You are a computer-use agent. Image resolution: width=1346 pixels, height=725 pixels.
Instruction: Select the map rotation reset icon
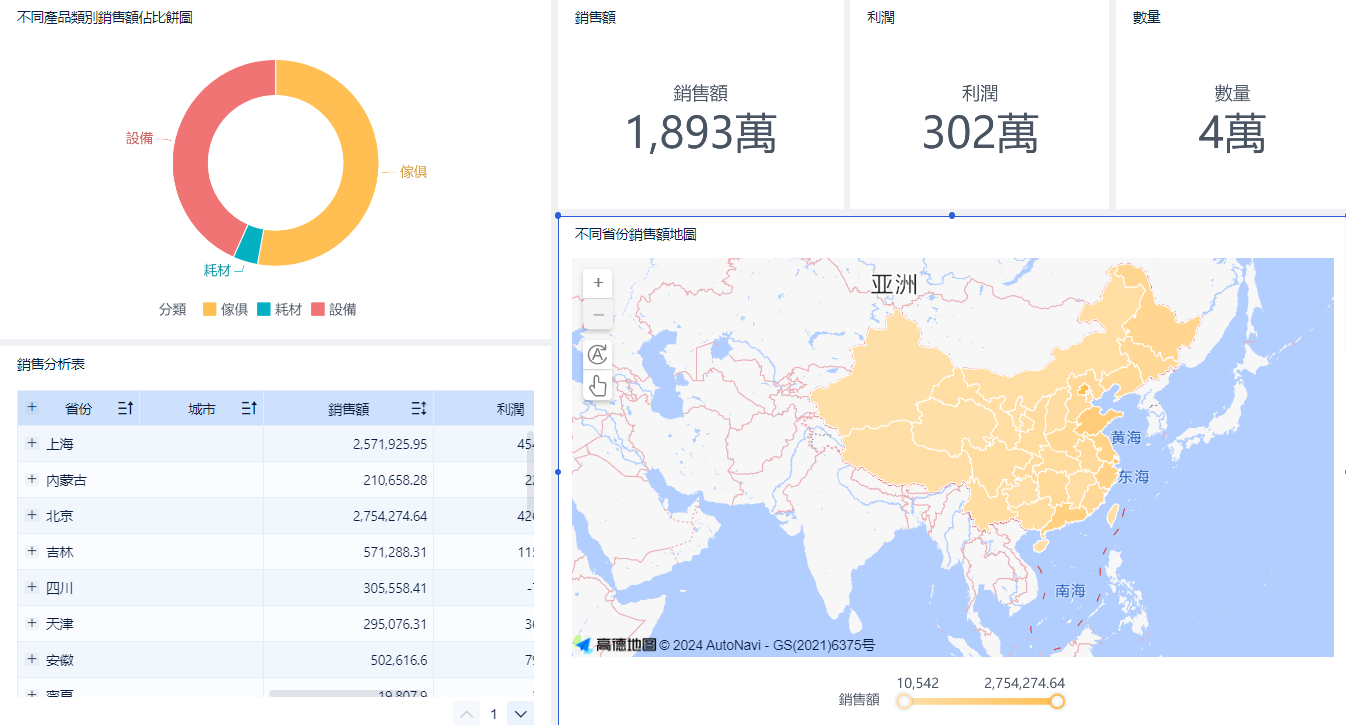pyautogui.click(x=597, y=354)
